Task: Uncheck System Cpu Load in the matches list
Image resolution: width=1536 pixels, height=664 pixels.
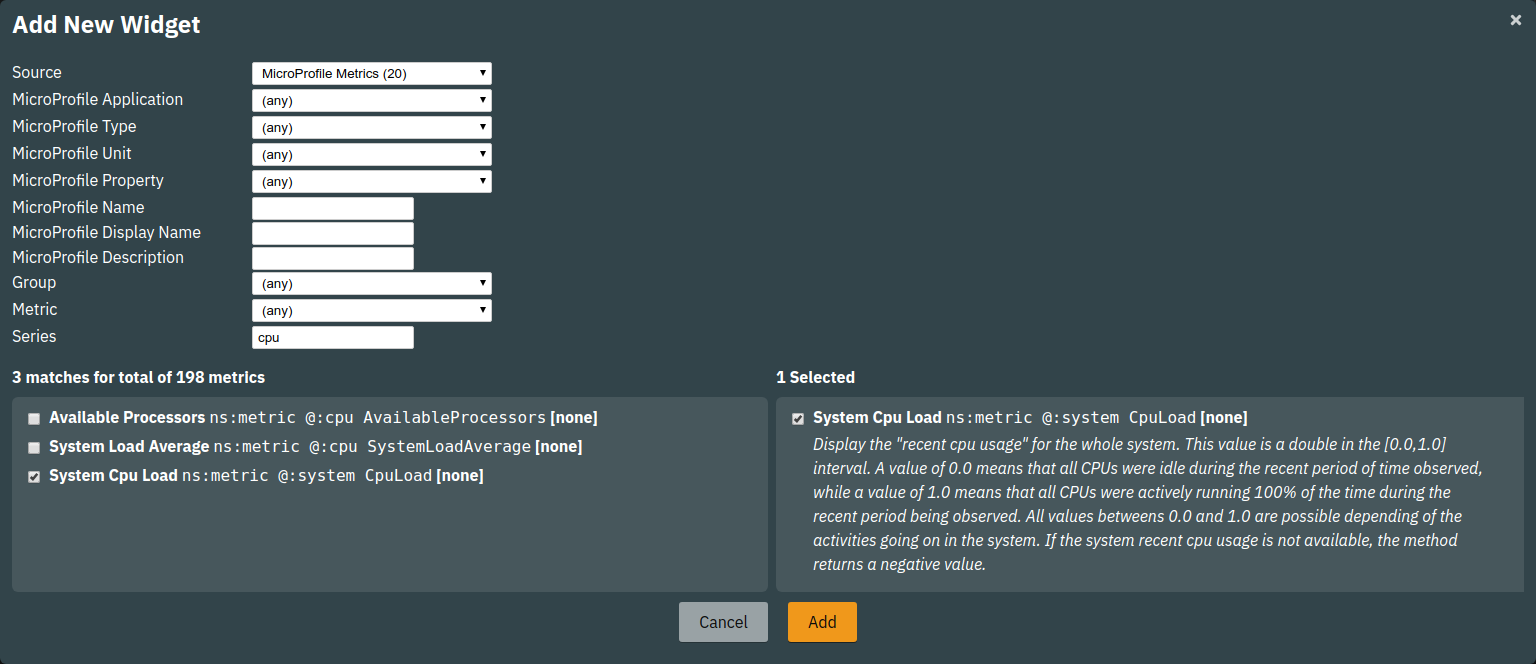Action: [x=33, y=477]
